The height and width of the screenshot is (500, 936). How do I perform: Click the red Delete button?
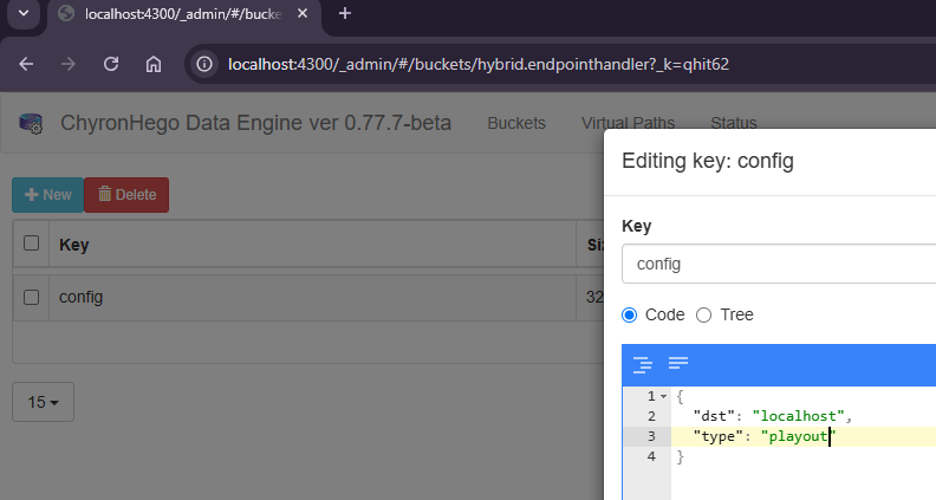point(126,195)
